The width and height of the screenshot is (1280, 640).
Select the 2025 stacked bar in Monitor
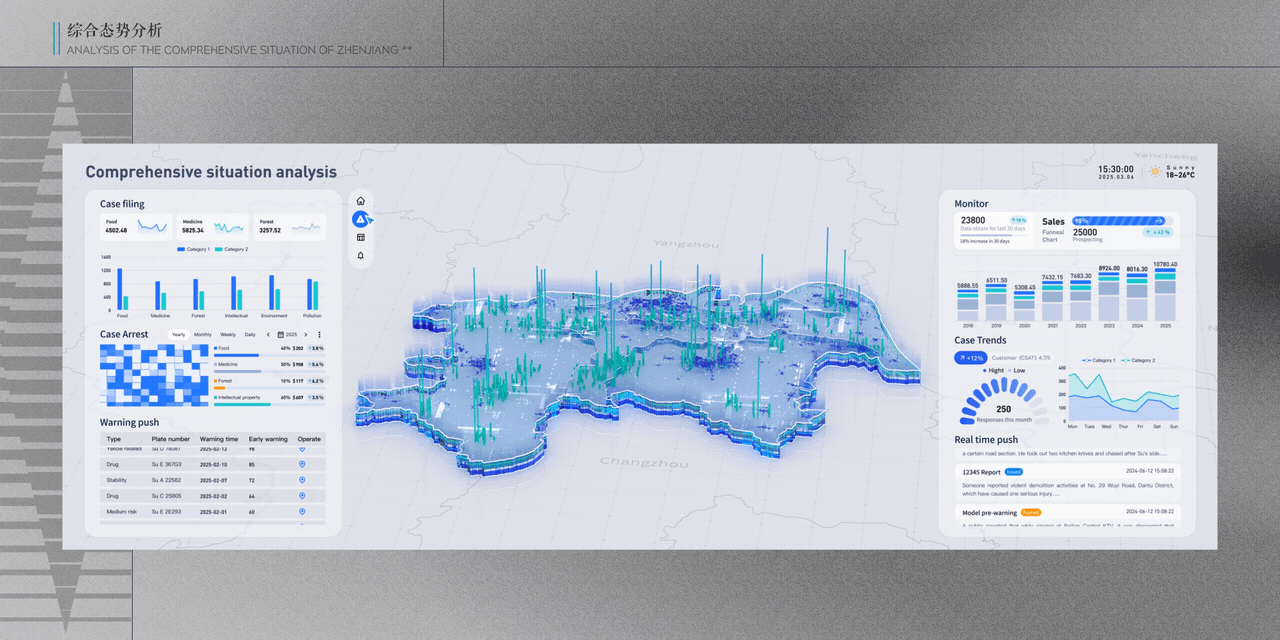pos(1165,295)
